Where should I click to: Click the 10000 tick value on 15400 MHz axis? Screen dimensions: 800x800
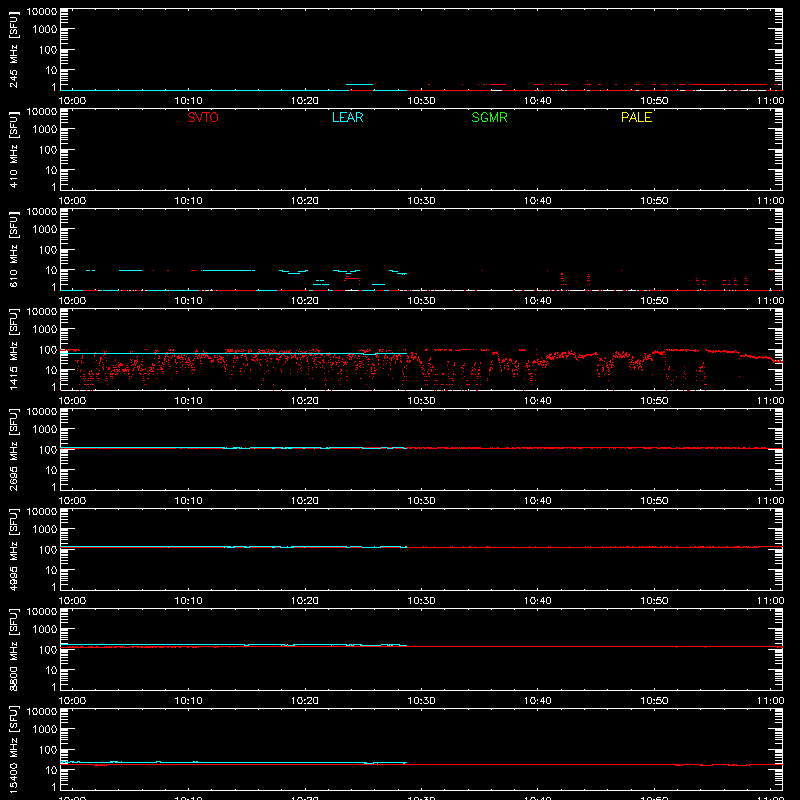point(42,712)
